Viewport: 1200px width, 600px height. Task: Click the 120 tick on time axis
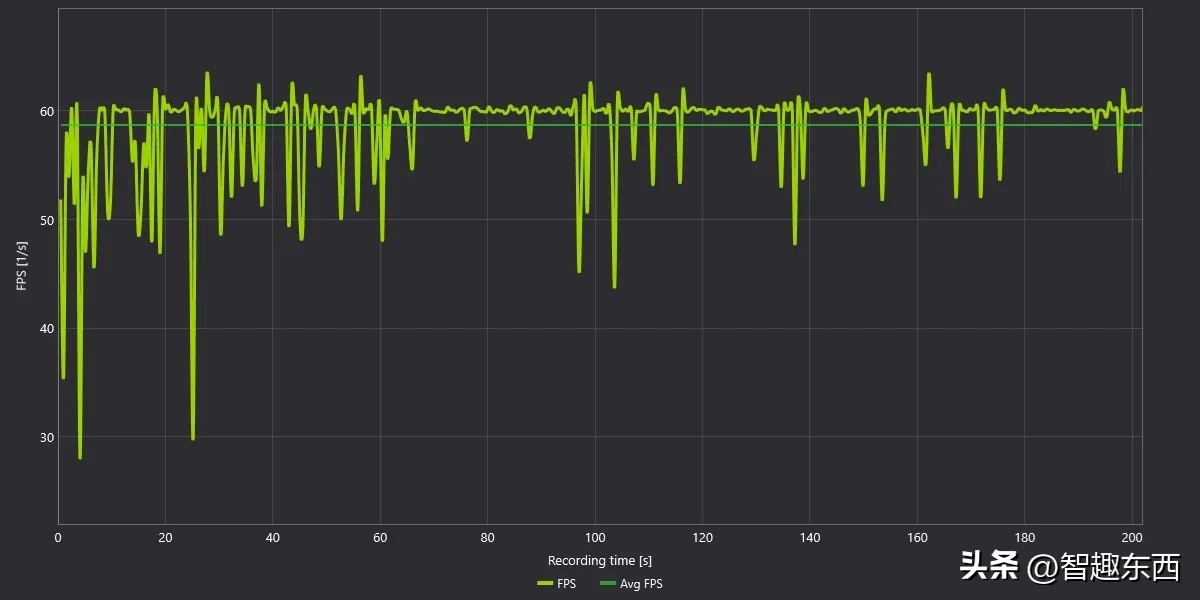click(x=702, y=538)
